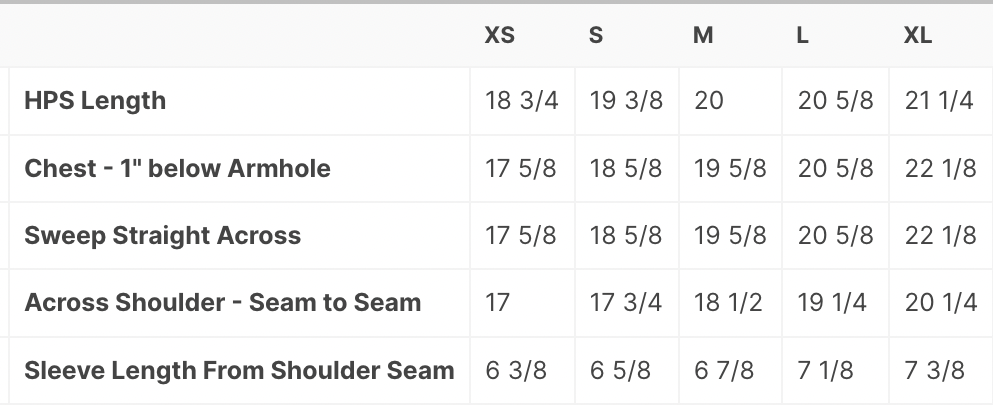
Task: Click the M size column header
Action: point(703,35)
